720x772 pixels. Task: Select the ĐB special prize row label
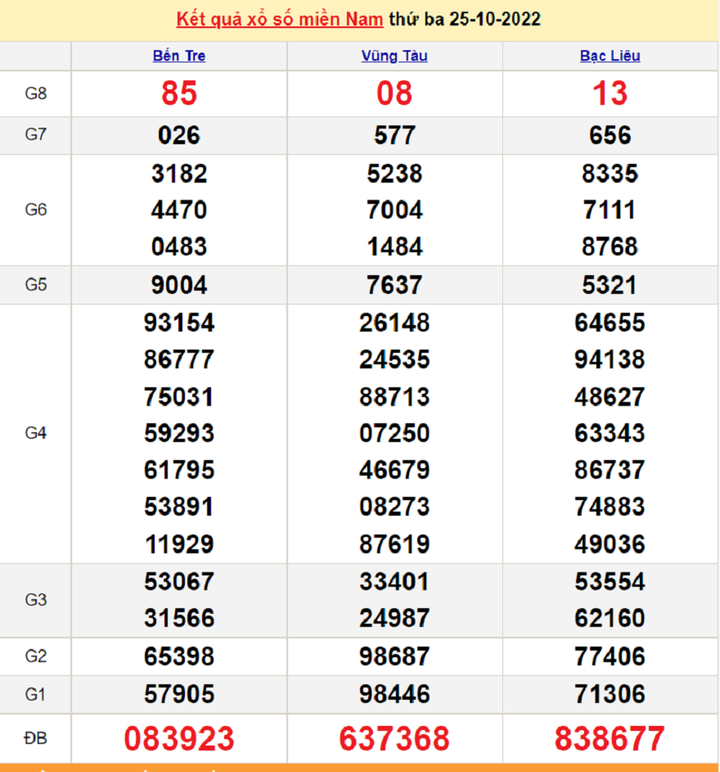coord(36,739)
